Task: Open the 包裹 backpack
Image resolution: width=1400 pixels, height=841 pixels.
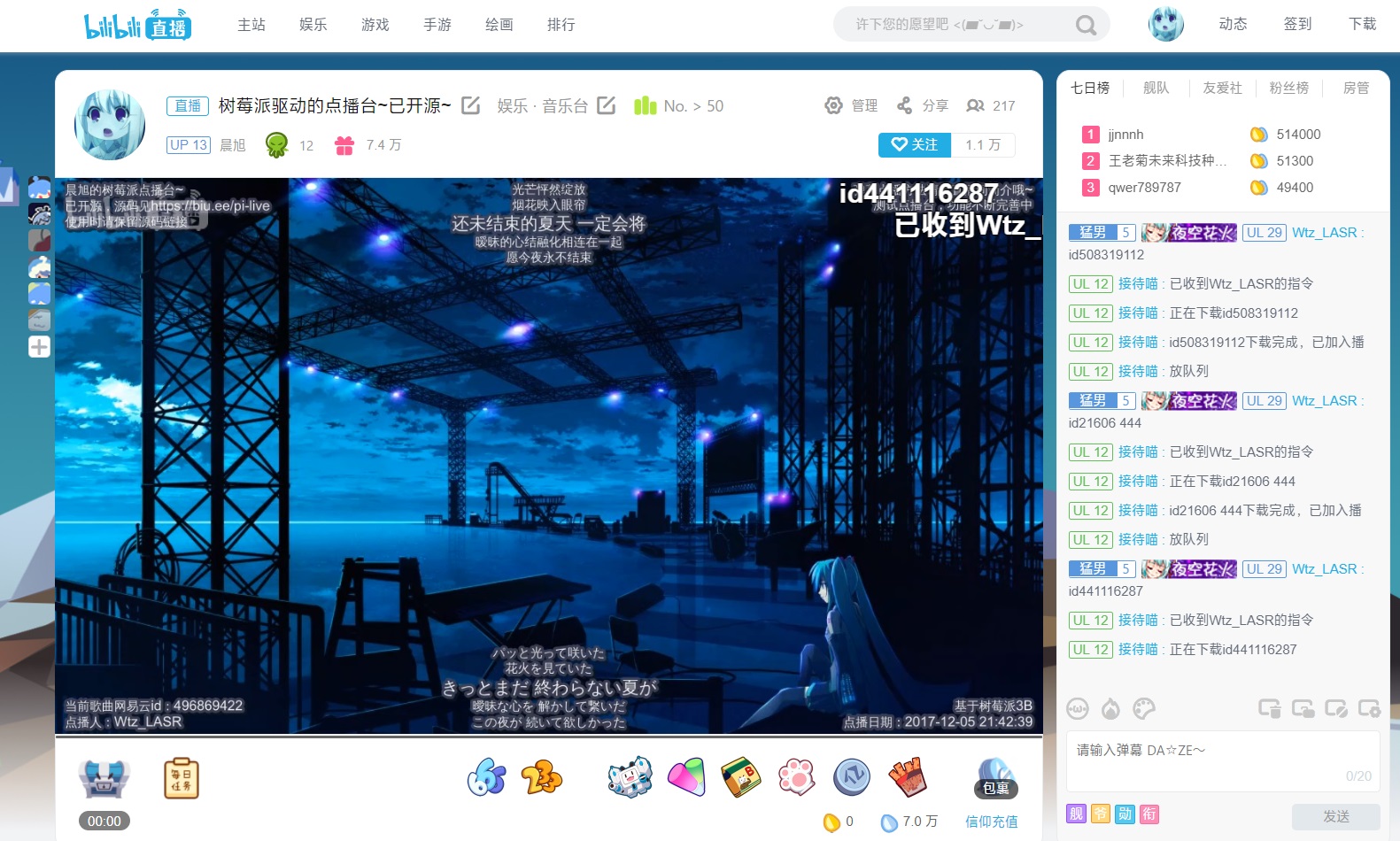Action: pos(995,779)
